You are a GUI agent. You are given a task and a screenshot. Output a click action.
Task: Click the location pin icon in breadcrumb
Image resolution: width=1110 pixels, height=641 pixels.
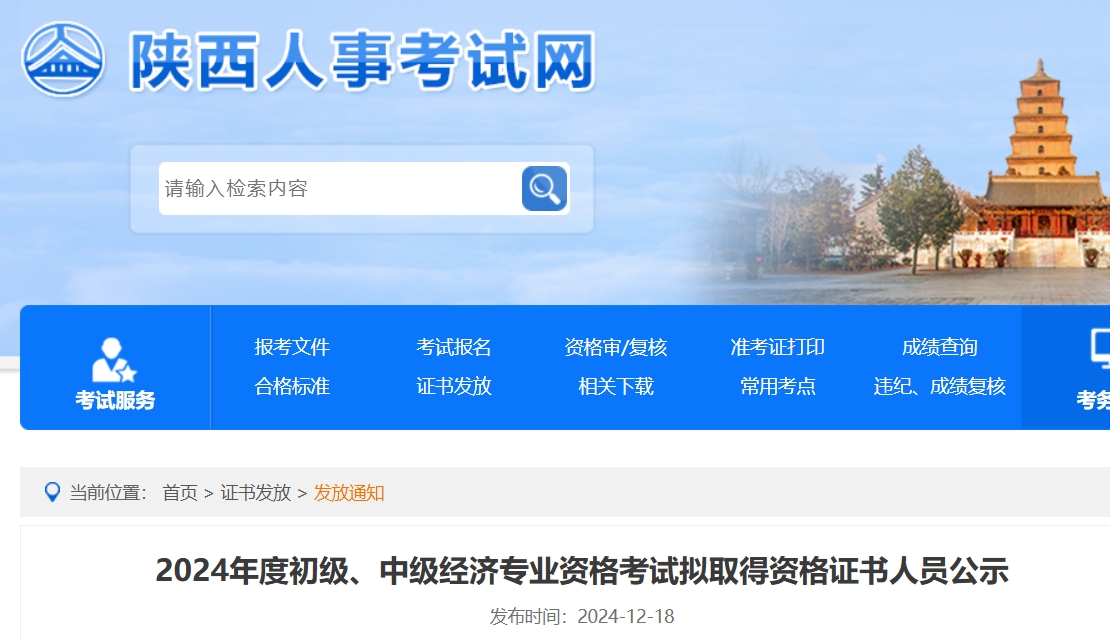(x=52, y=492)
